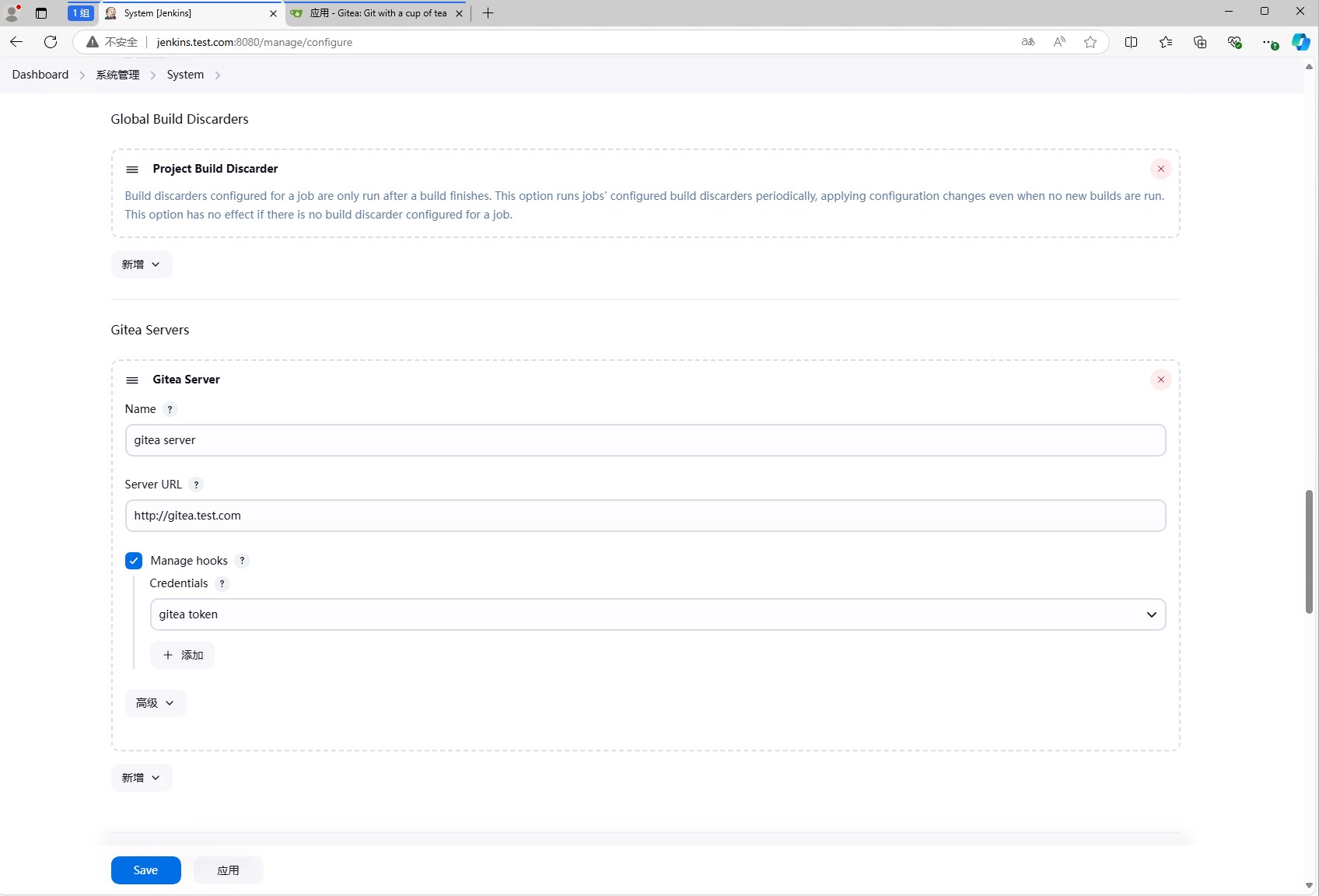
Task: Reload the Jenkins configure page
Action: click(51, 42)
